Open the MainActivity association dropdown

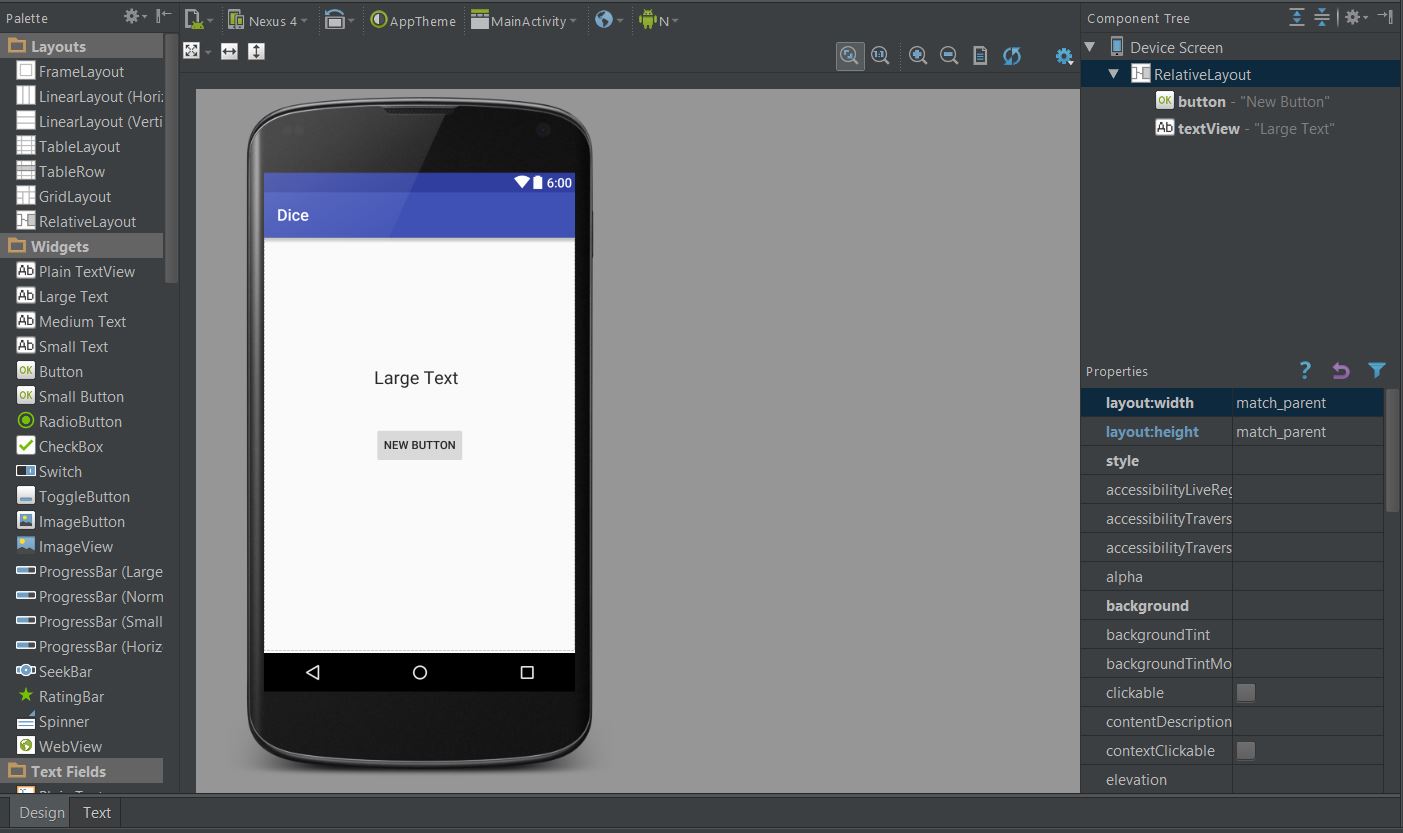coord(524,20)
